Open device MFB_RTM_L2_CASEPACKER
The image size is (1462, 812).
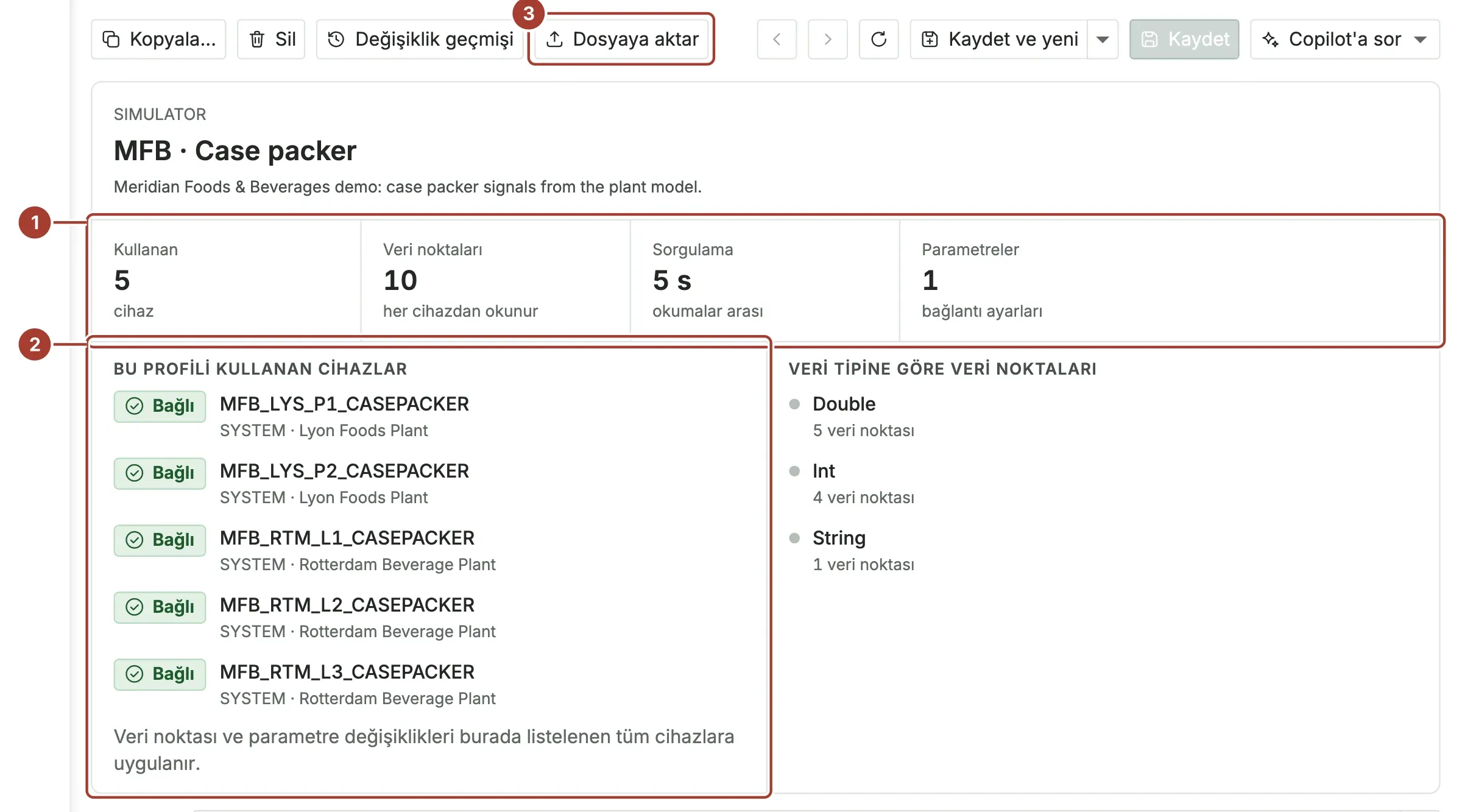(347, 605)
